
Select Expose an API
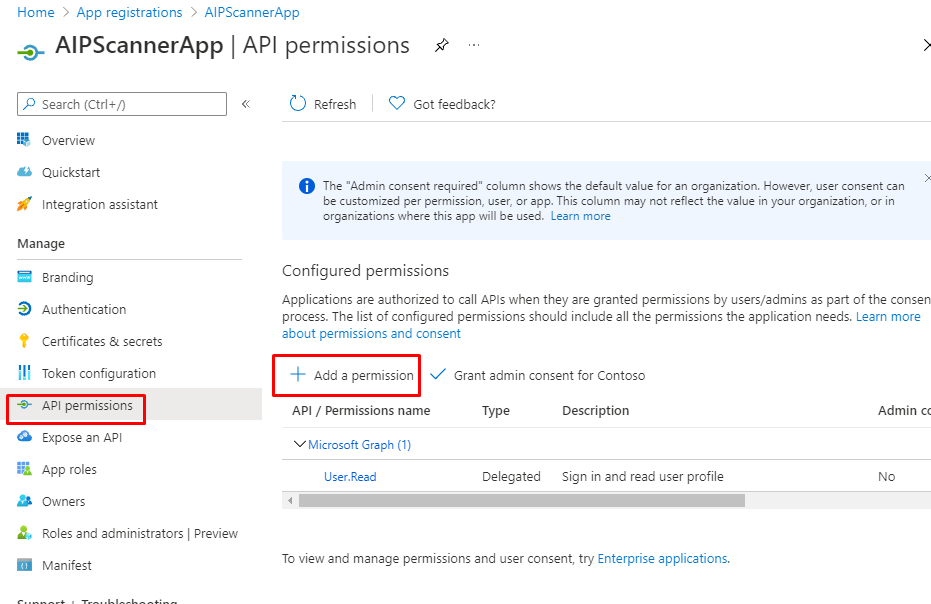click(x=83, y=438)
